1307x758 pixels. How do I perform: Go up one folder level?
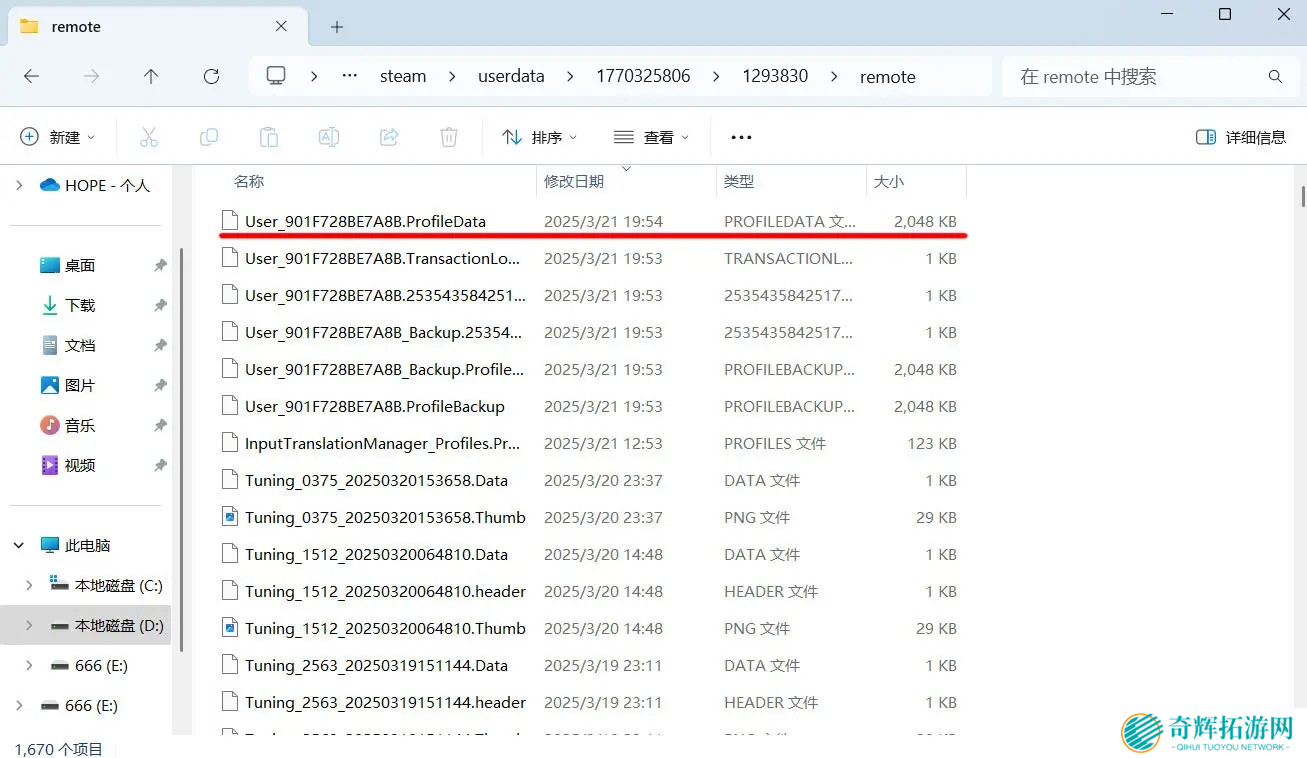(151, 76)
